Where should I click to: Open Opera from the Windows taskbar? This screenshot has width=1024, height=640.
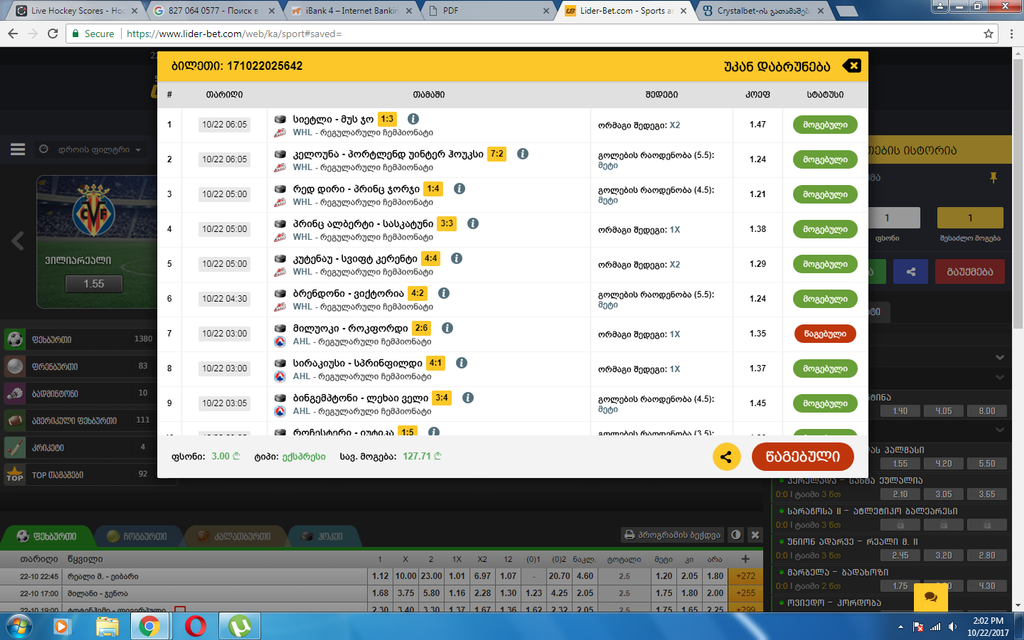click(195, 626)
